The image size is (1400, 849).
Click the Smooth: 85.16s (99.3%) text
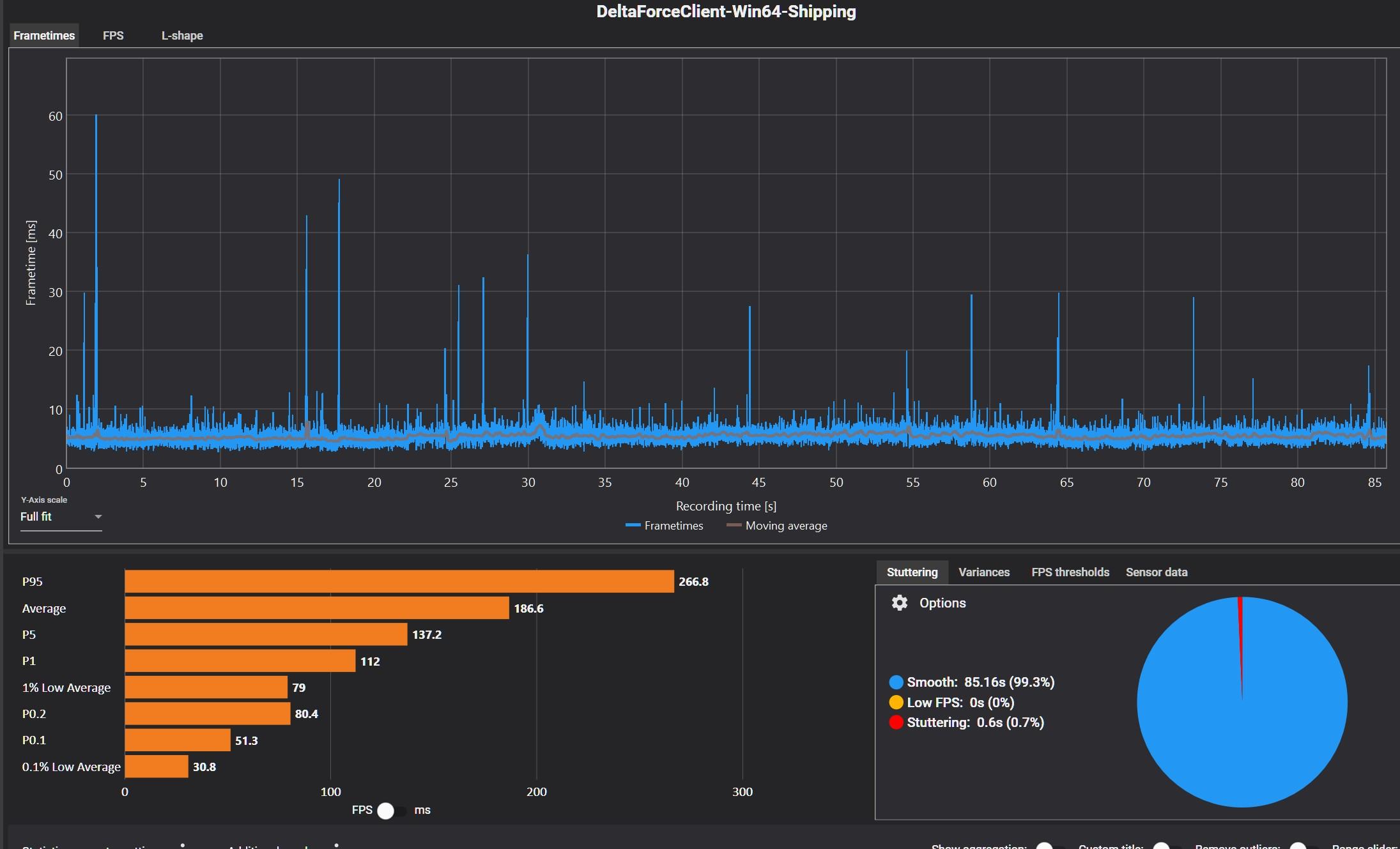(x=981, y=682)
